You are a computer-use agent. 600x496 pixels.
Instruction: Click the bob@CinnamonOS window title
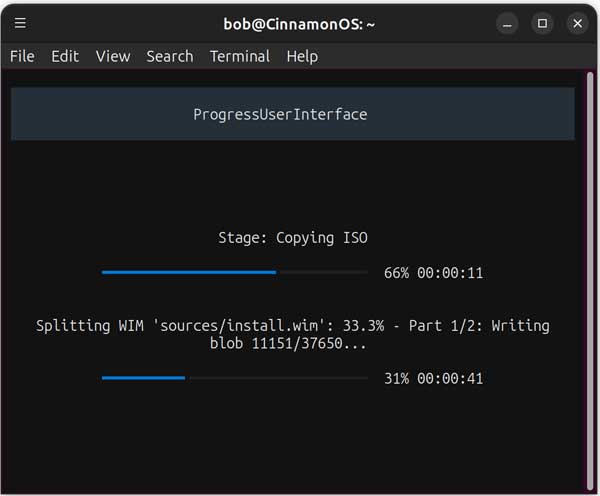point(299,23)
